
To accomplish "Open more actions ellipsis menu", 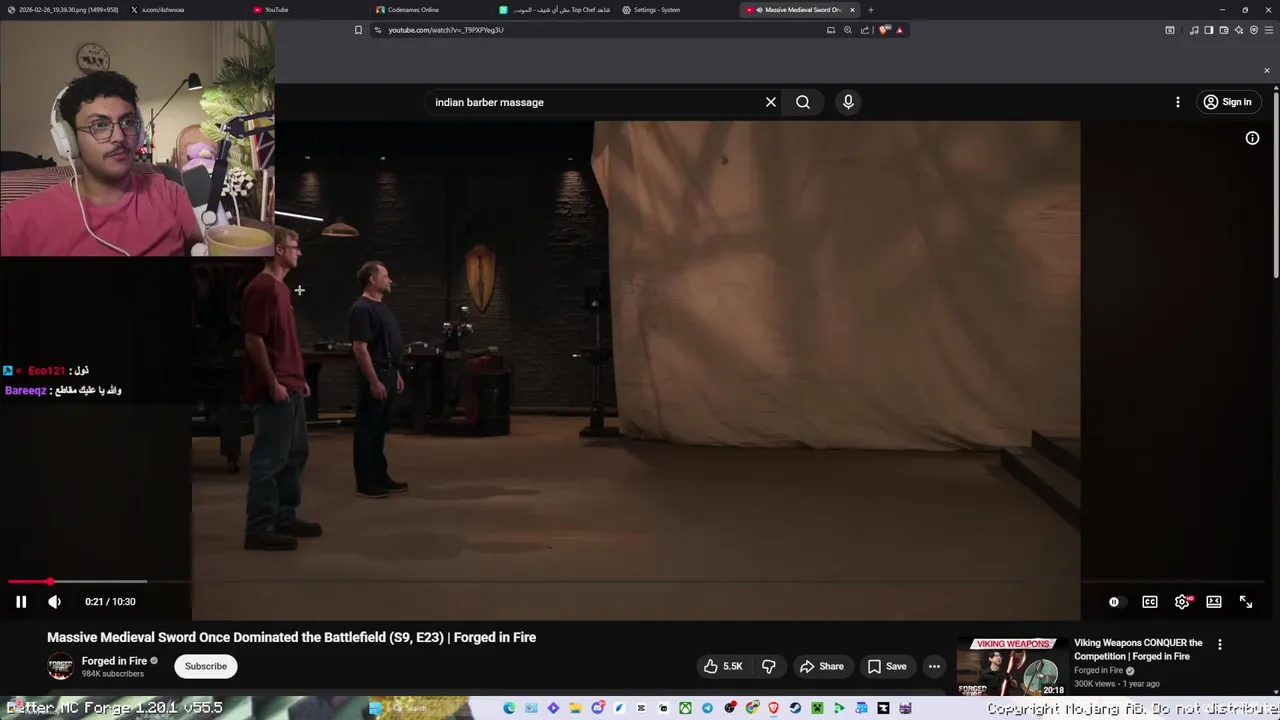I will 934,666.
